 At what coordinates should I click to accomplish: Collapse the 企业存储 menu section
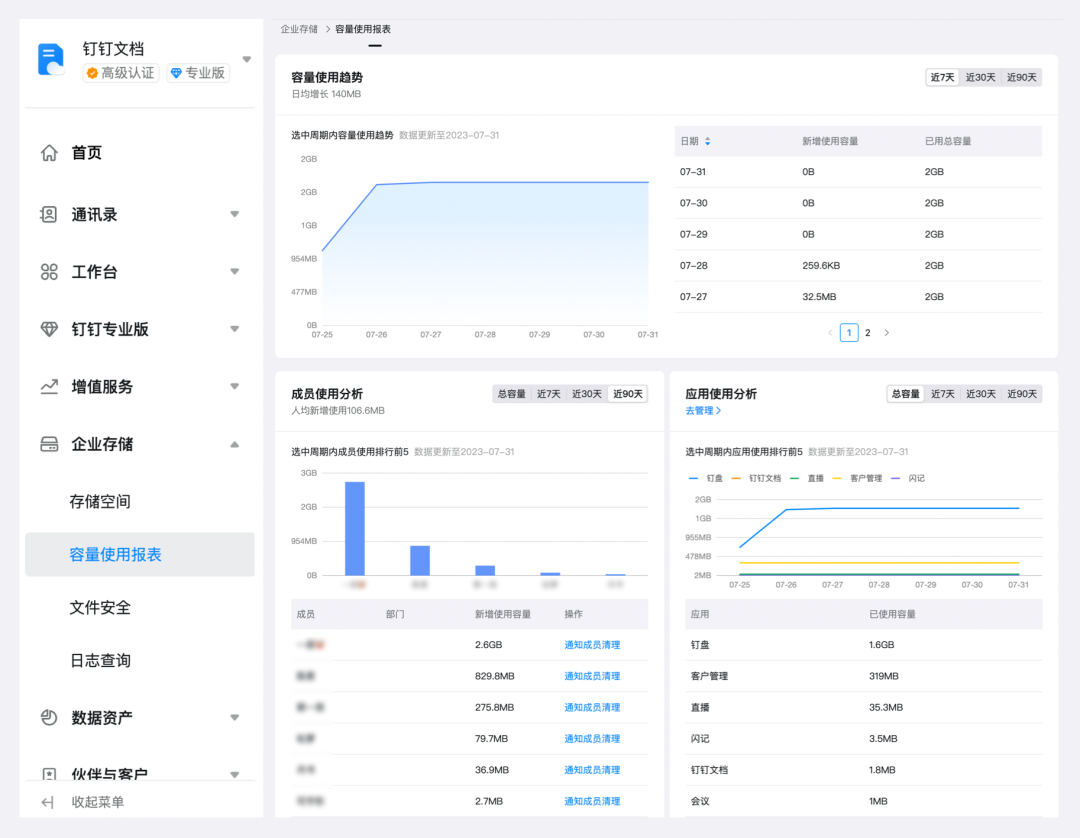pyautogui.click(x=234, y=444)
